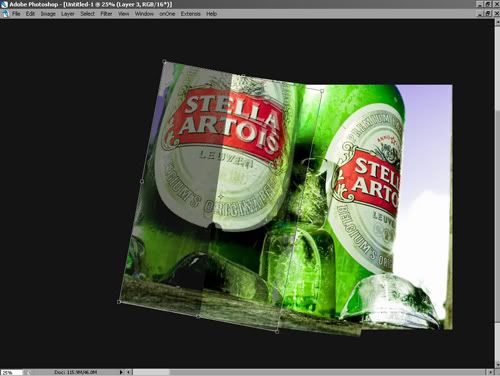Viewport: 500px width, 376px height.
Task: Click the left edge middle transform handle
Action: pyautogui.click(x=142, y=181)
